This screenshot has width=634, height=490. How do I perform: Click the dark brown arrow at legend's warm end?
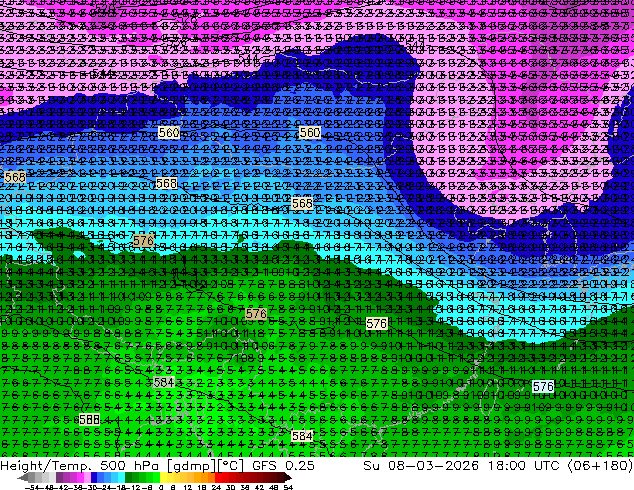tap(287, 478)
